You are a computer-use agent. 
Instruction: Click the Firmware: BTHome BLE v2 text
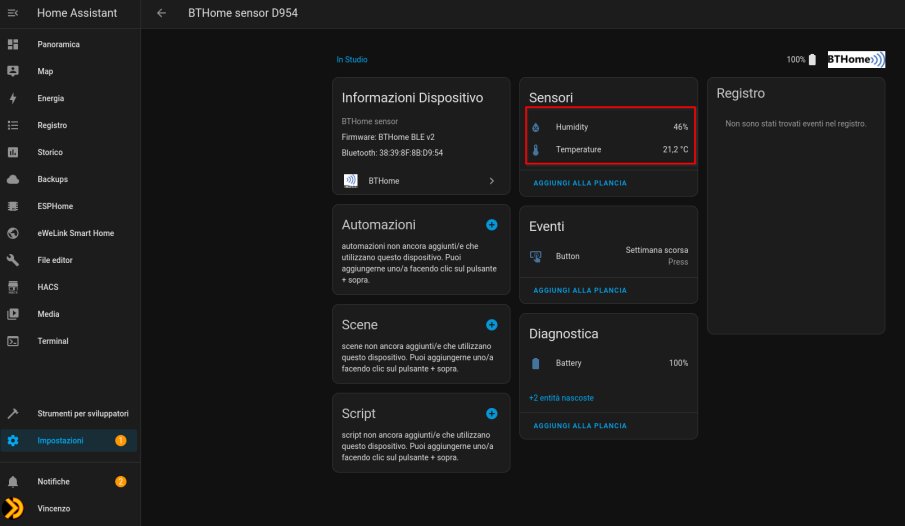coord(388,137)
